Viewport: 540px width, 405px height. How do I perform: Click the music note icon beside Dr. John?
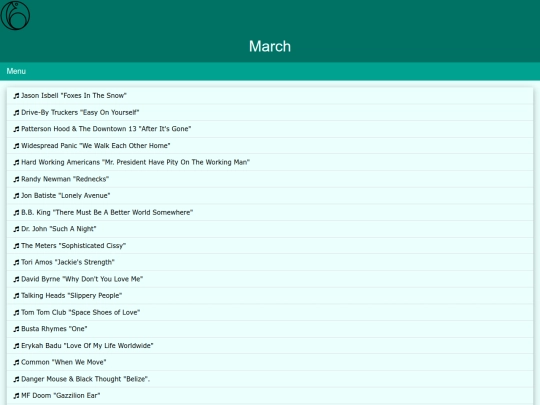coord(16,229)
